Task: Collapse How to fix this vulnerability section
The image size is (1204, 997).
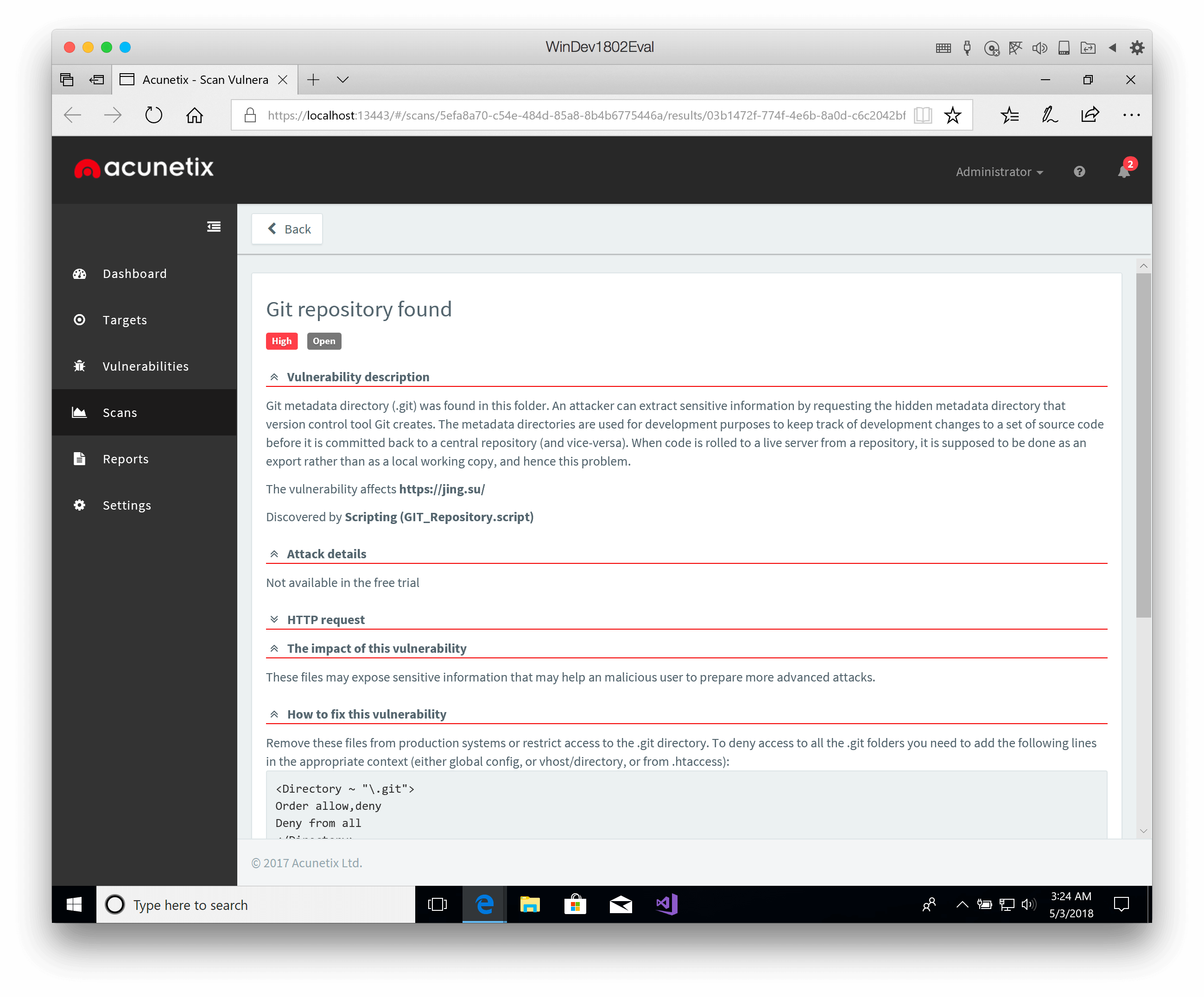Action: click(274, 714)
